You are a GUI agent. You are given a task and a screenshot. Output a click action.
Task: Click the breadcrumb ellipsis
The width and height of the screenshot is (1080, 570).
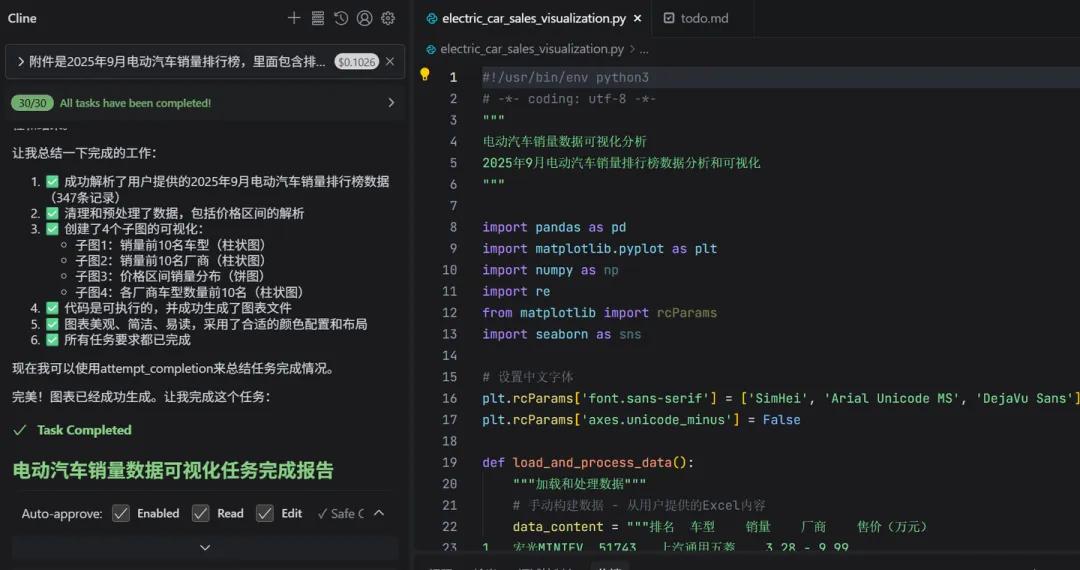[644, 50]
